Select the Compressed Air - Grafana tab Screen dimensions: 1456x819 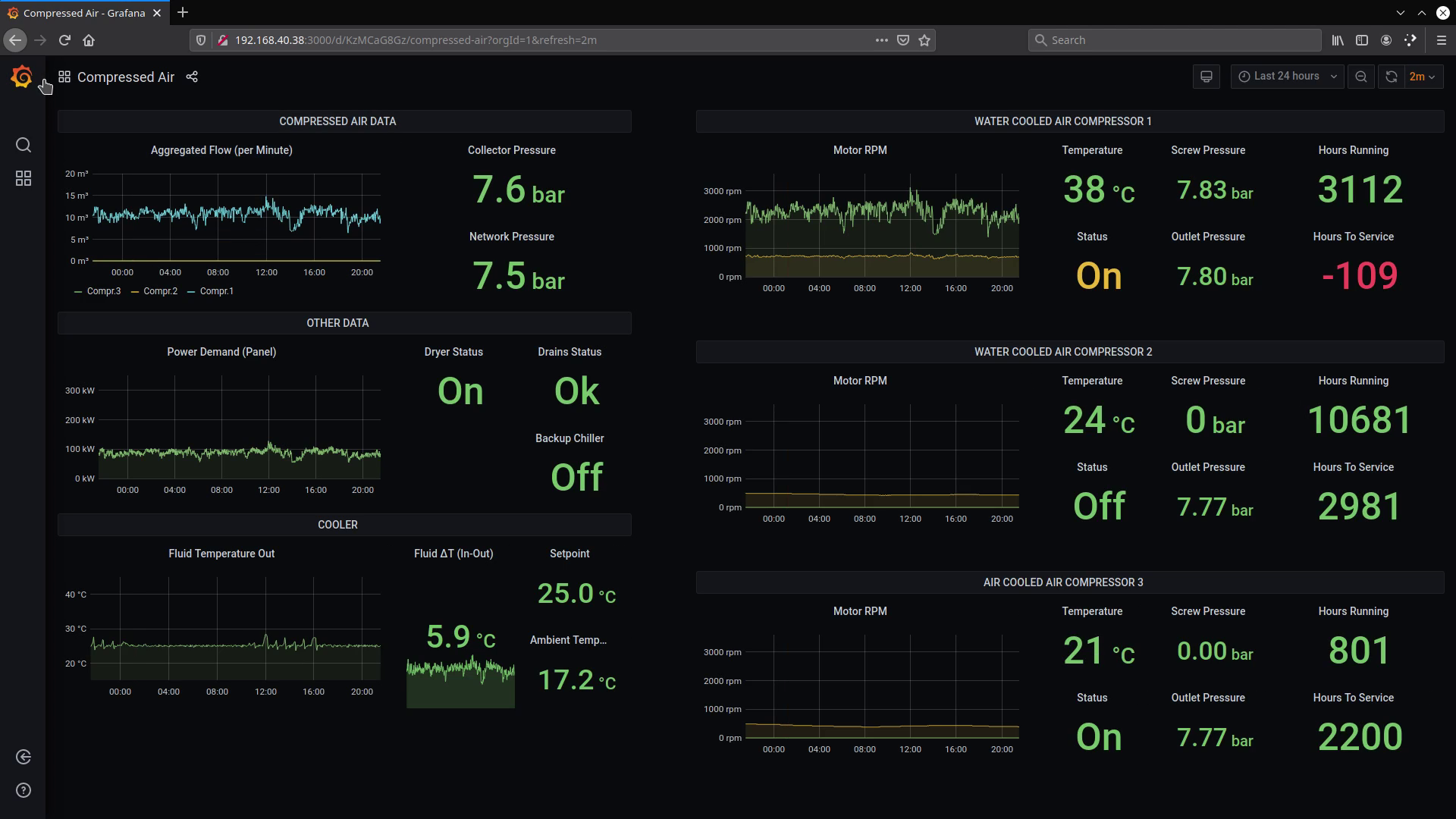pyautogui.click(x=83, y=13)
